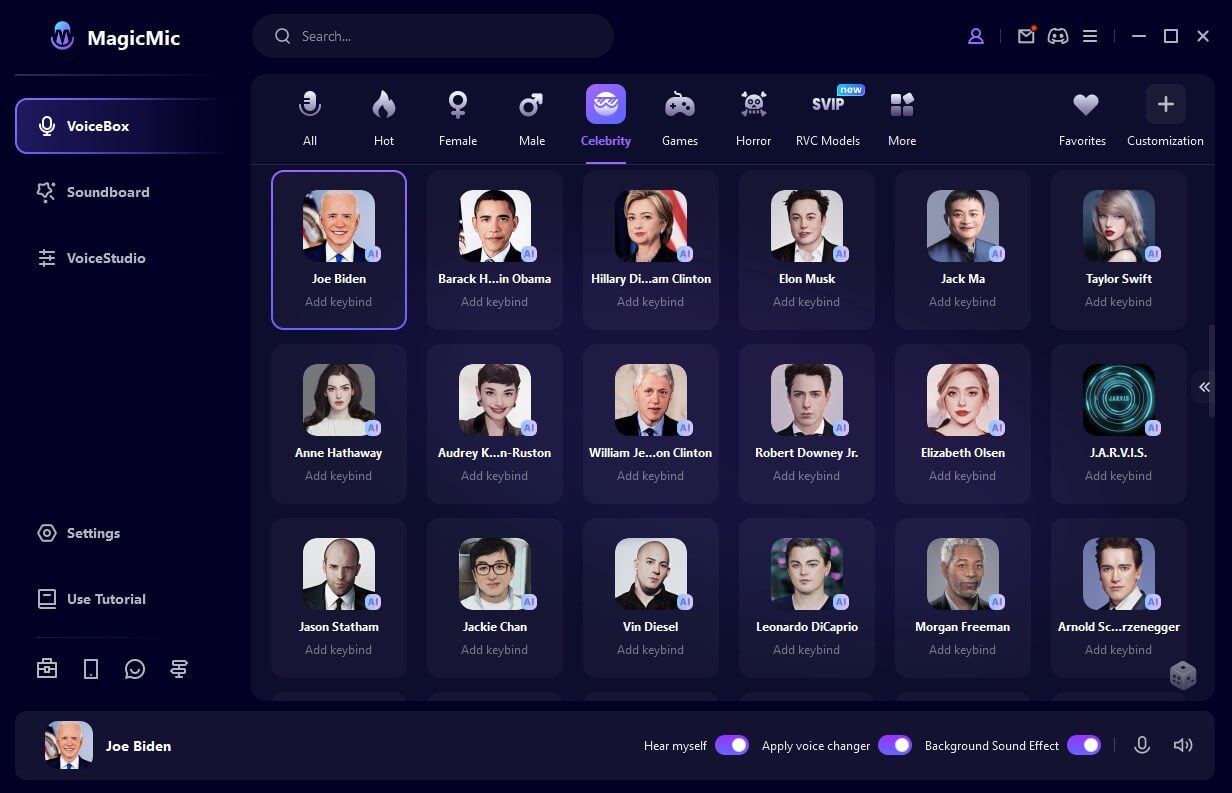Add keybind for Elon Musk voice
This screenshot has height=793, width=1232.
click(x=806, y=302)
